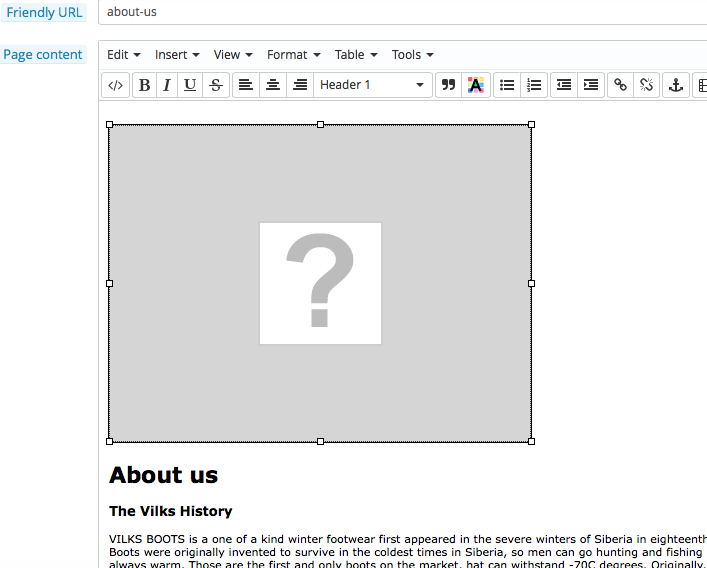
Task: Open the Insert menu
Action: [x=177, y=55]
